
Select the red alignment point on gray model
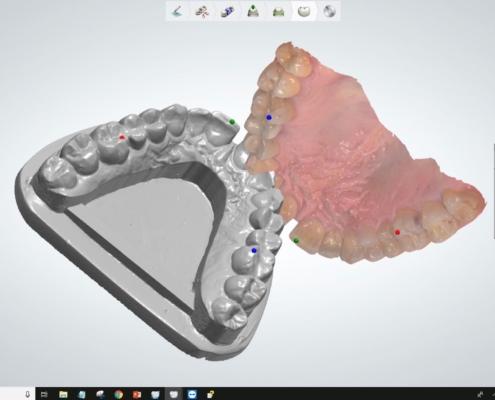tap(122, 137)
